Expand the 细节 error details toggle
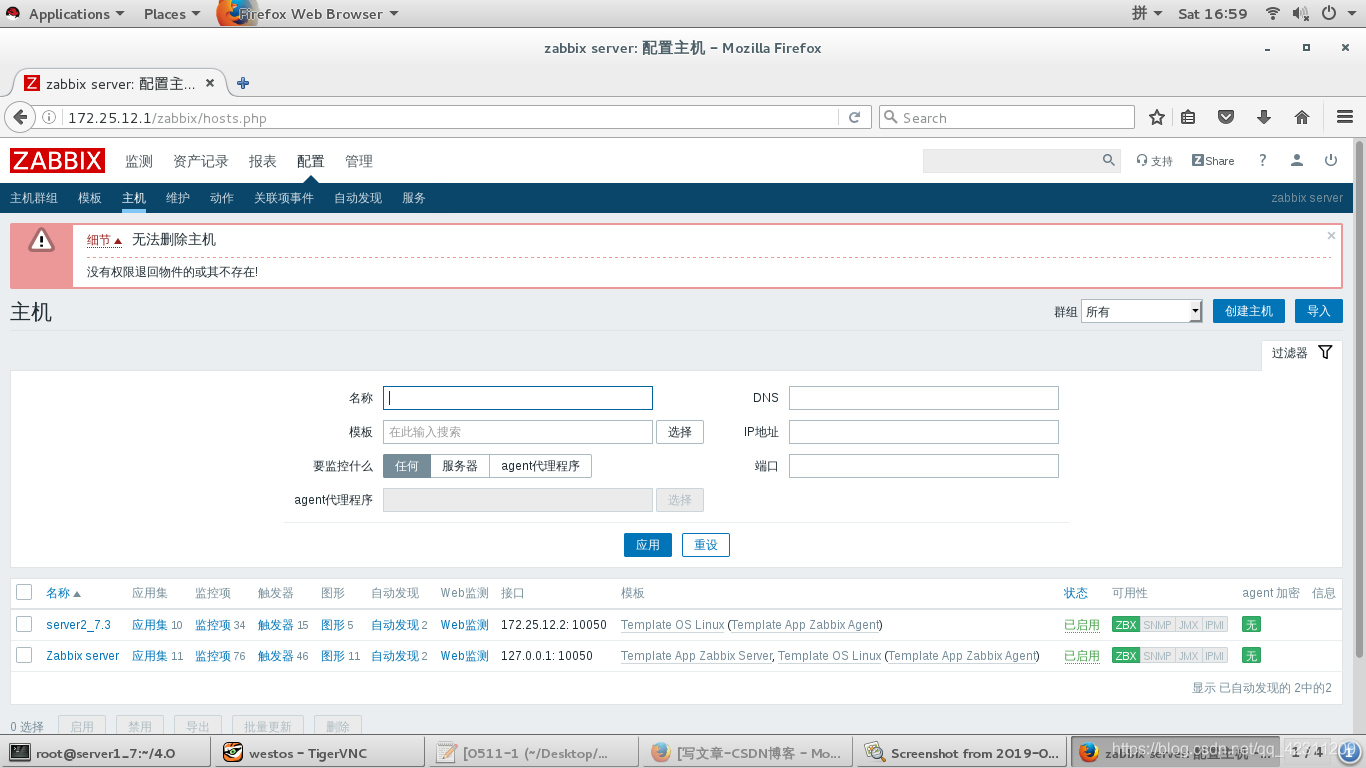This screenshot has width=1366, height=768. (104, 240)
